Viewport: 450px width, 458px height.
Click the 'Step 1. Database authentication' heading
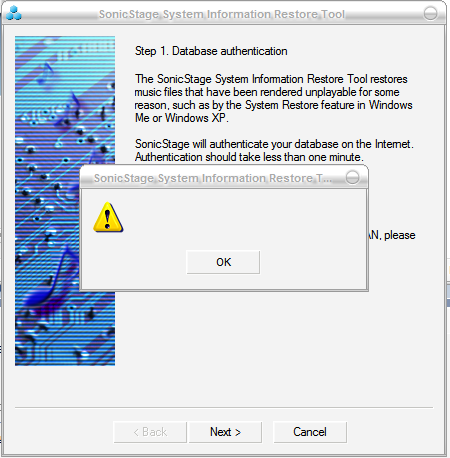[211, 51]
